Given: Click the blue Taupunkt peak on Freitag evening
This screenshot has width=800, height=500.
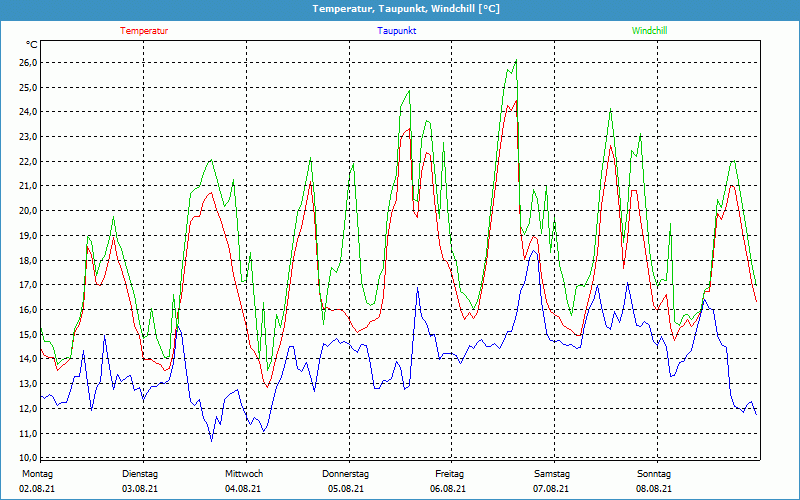Looking at the screenshot, I should 534,251.
